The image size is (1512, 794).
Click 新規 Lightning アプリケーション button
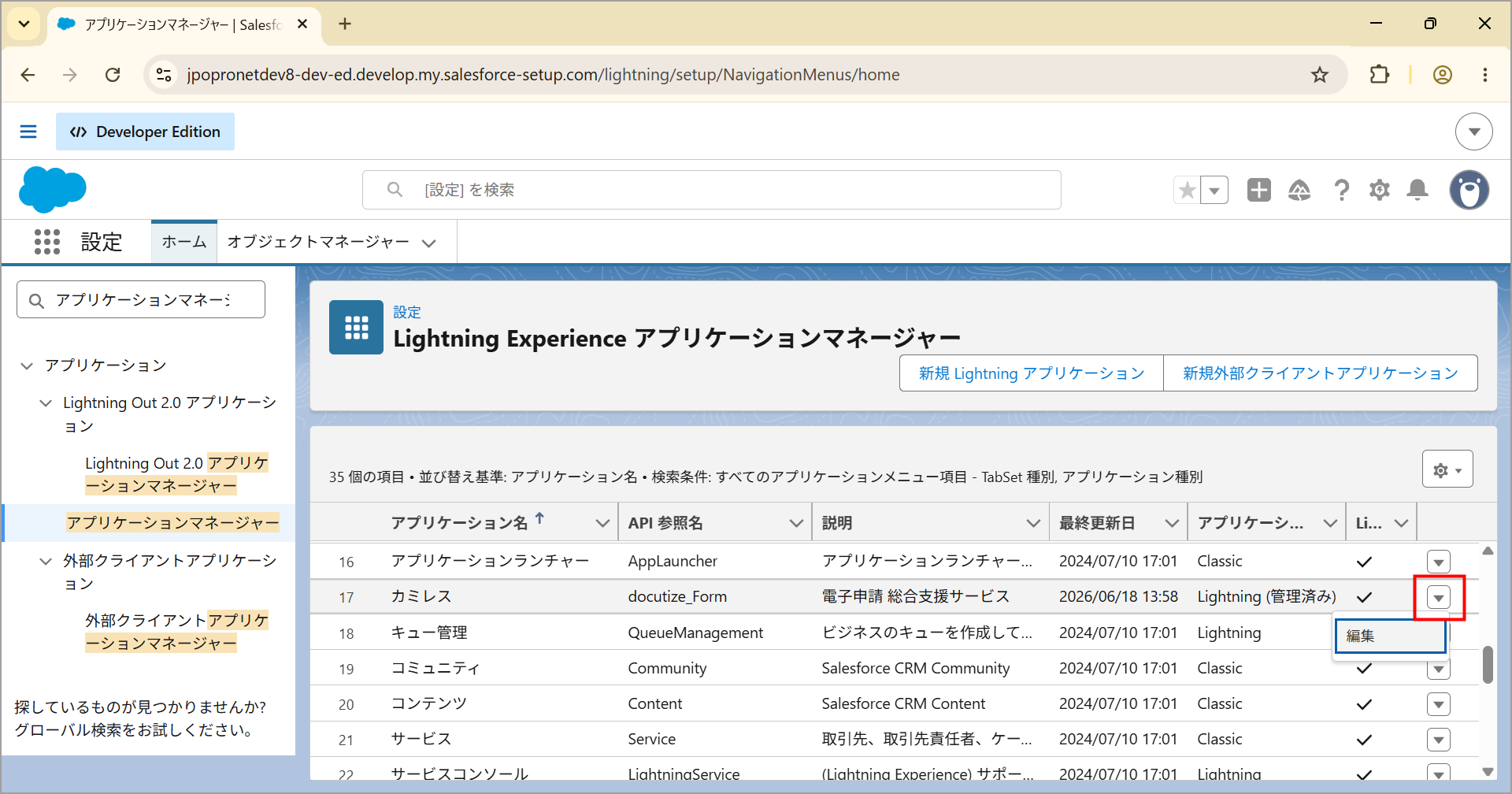[1032, 373]
